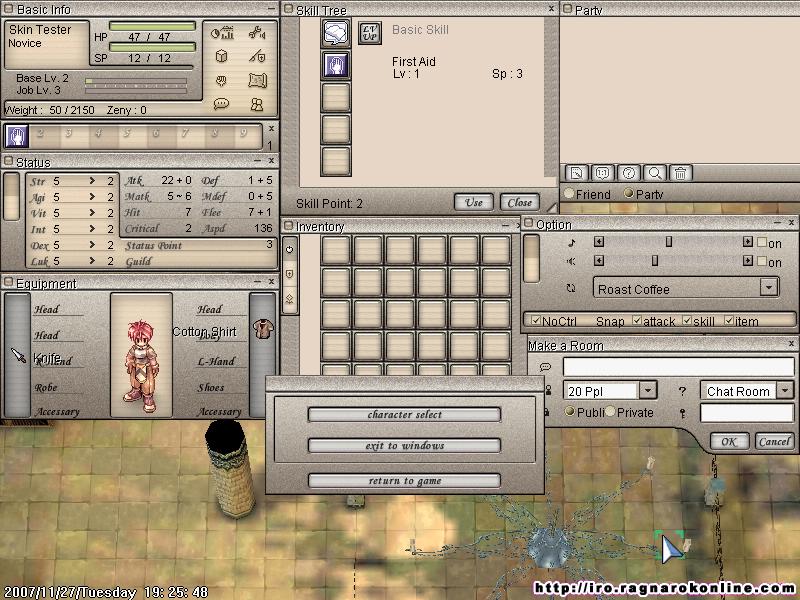Click the question mark icon in Make a Room
Viewport: 800px width, 600px height.
pos(682,391)
